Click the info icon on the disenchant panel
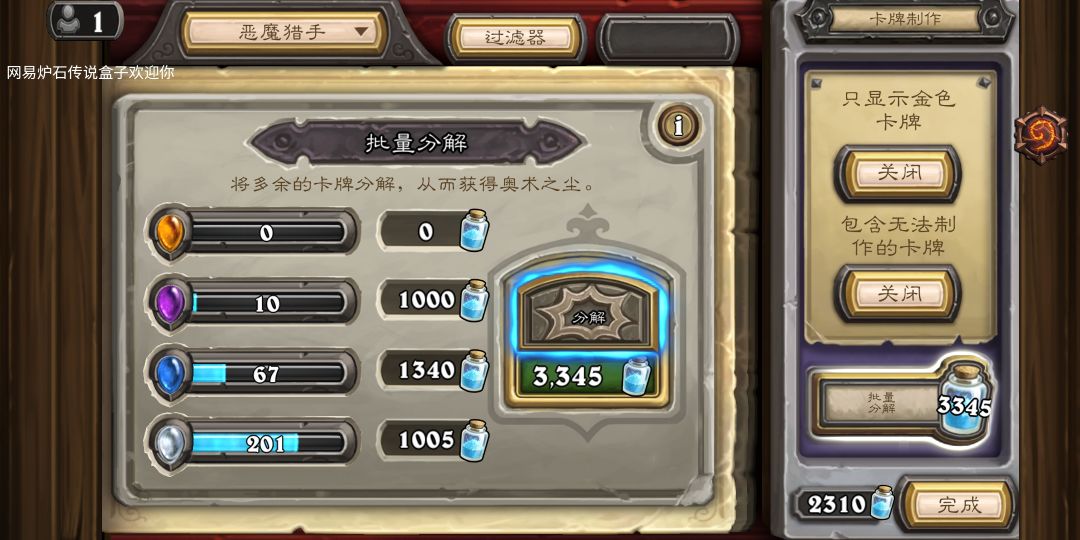1080x540 pixels. pos(679,125)
